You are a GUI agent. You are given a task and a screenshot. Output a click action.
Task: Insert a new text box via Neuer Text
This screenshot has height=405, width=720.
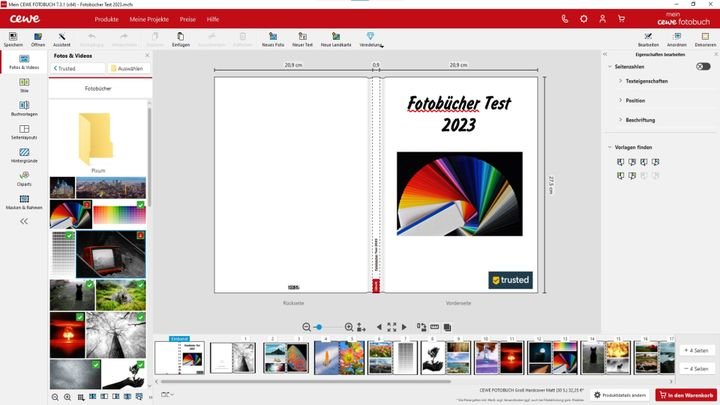[302, 36]
